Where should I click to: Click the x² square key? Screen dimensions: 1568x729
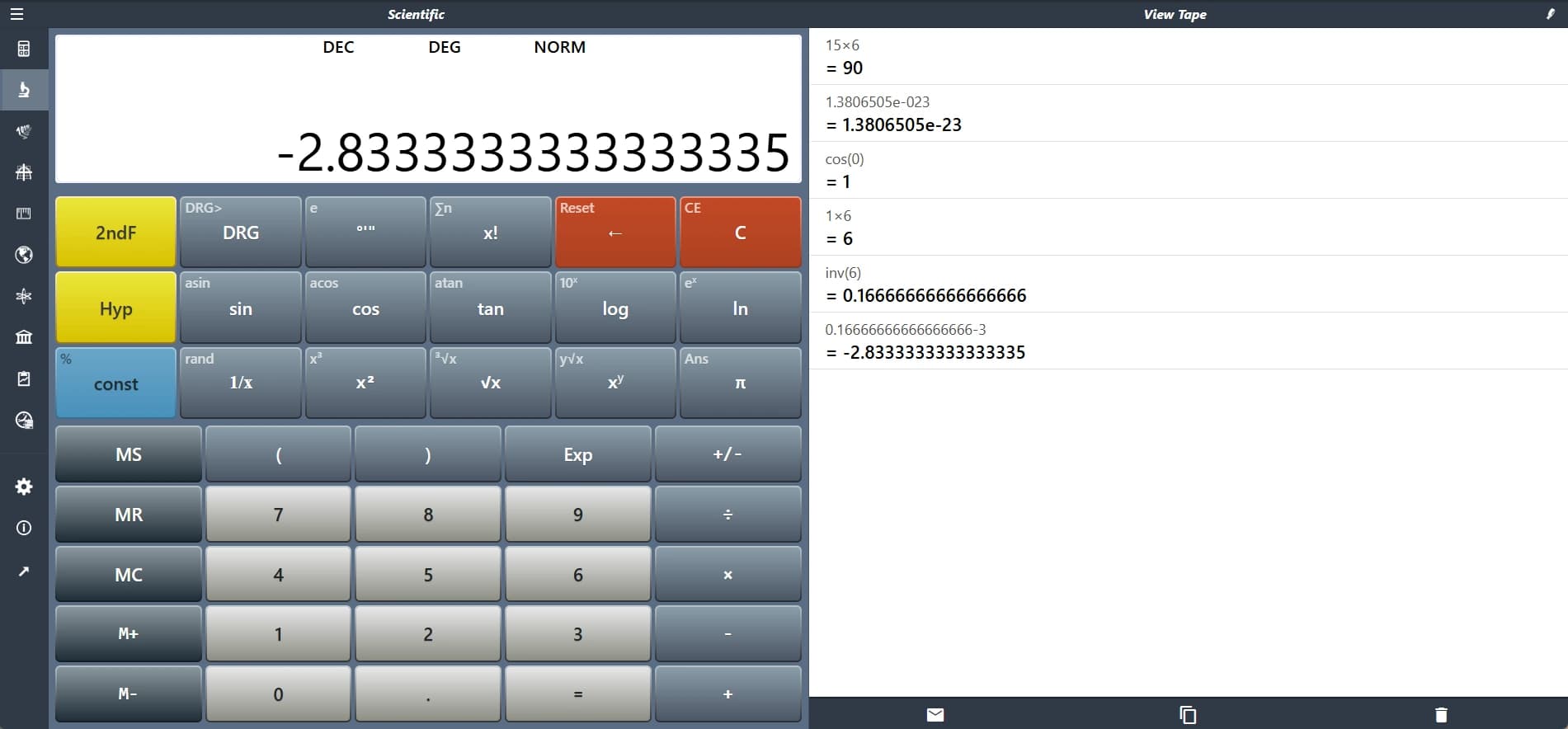click(x=365, y=383)
